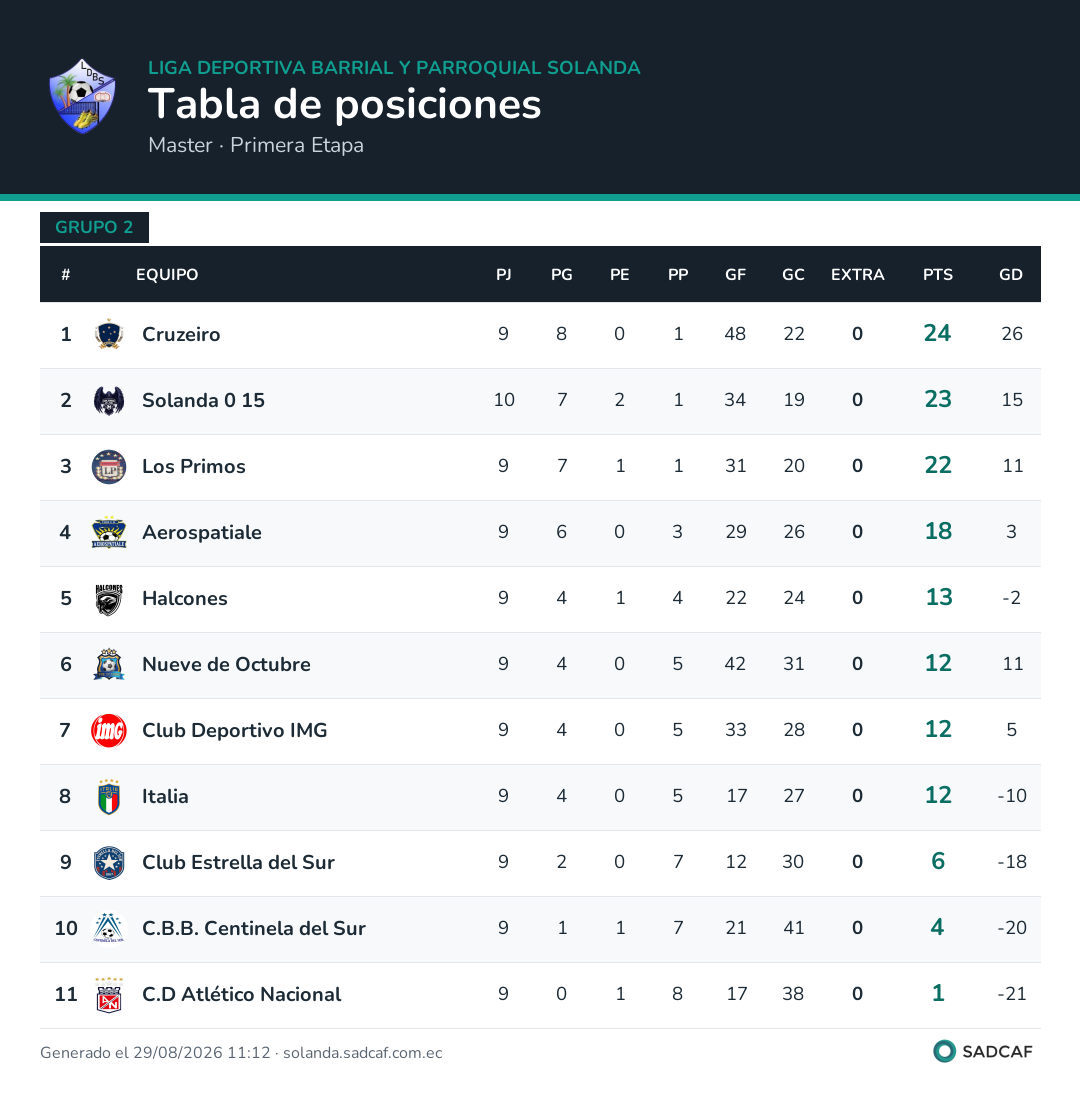Open the C.B.B. Centinela del Sur team name
Viewport: 1080px width, 1104px height.
click(x=253, y=929)
